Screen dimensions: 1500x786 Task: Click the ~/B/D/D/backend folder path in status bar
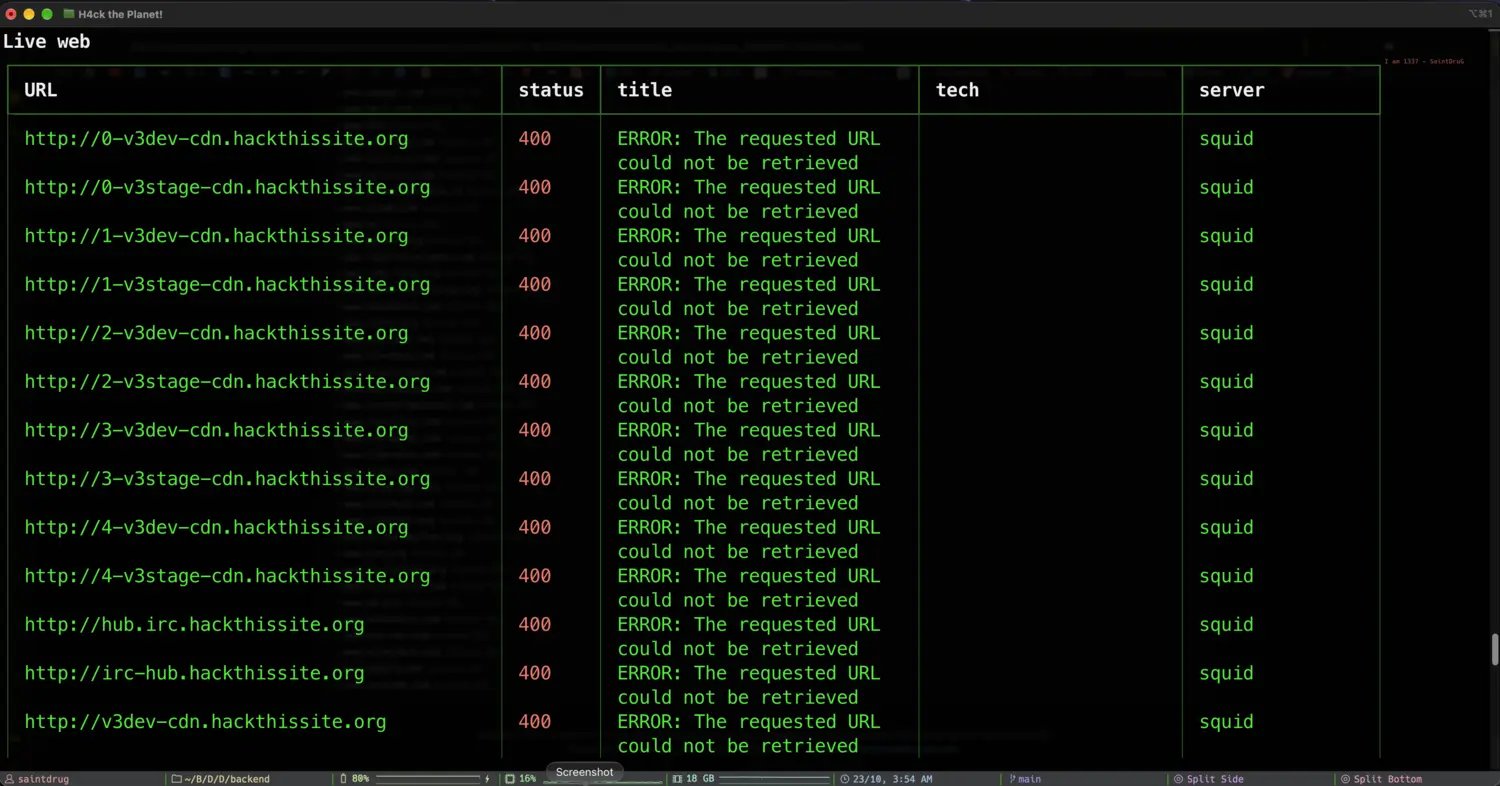click(220, 779)
